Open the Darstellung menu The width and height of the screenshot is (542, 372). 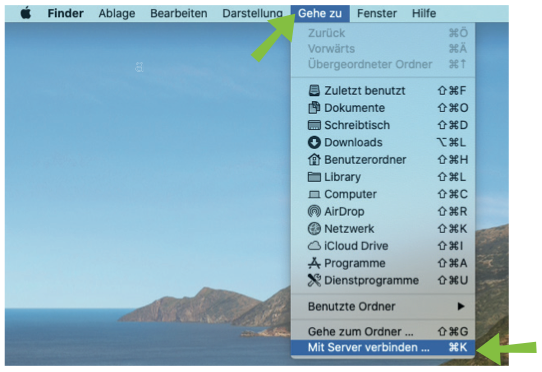(252, 13)
